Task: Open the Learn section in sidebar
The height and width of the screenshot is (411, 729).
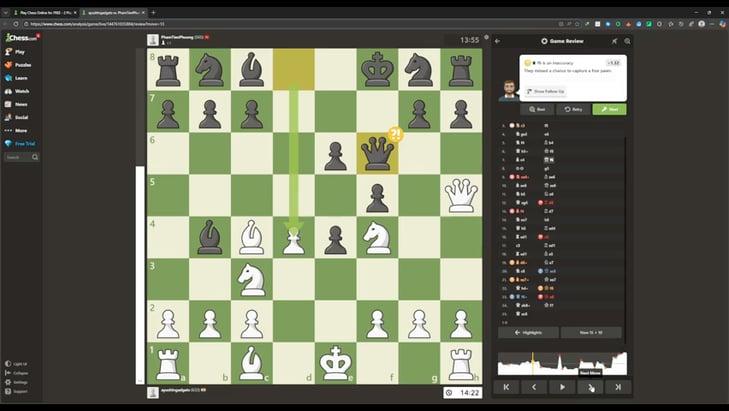Action: [20, 77]
